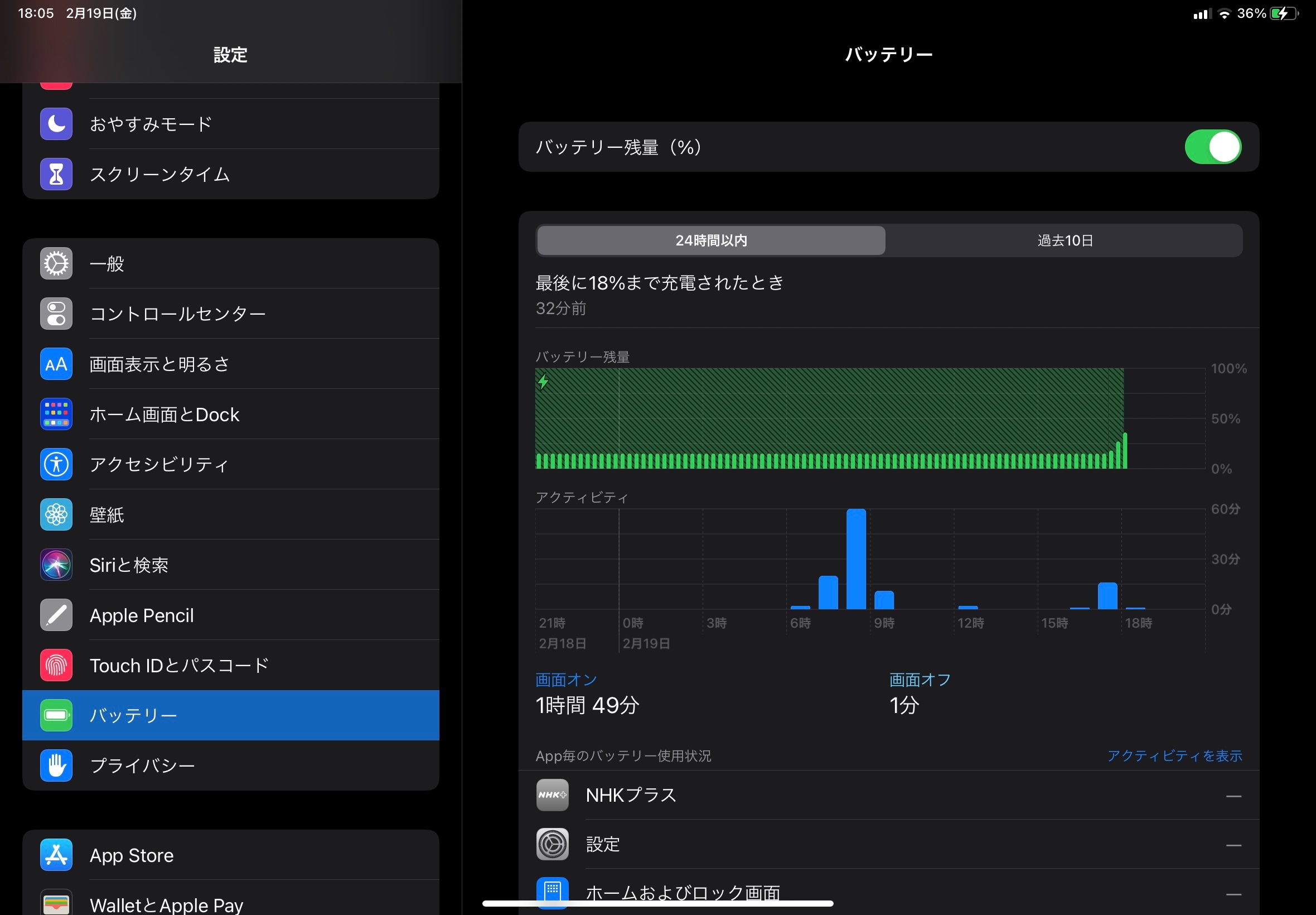Tap the Touch IDとパスコード fingerprint icon

(x=56, y=665)
